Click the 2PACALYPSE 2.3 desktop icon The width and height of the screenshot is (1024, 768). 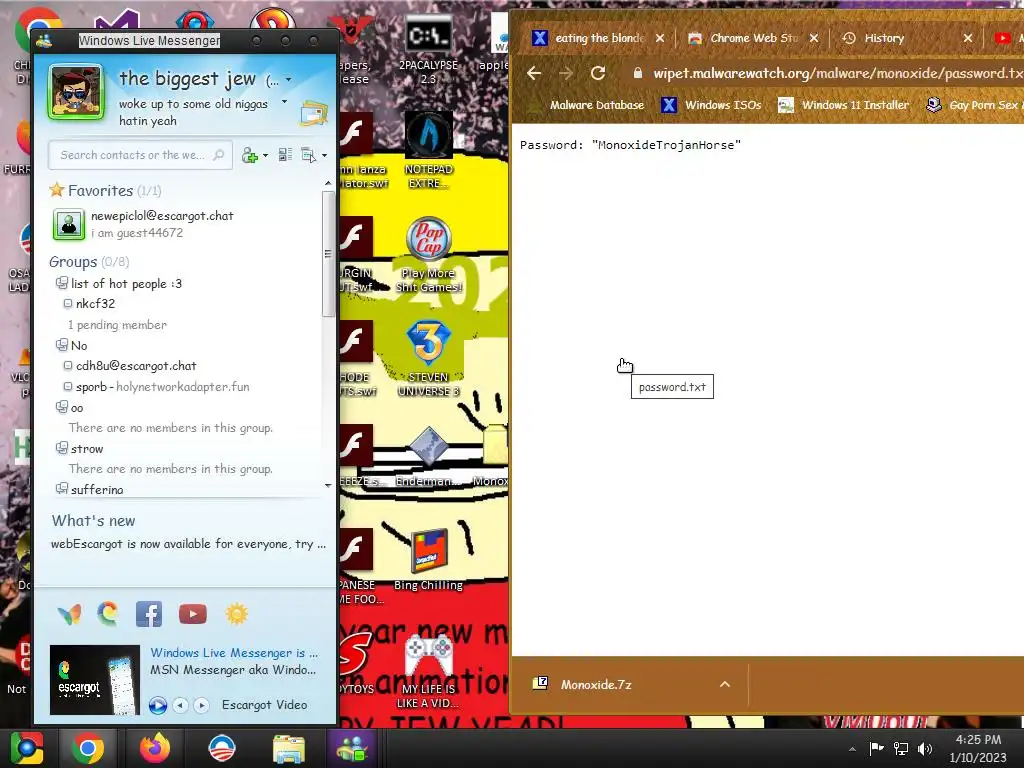pyautogui.click(x=428, y=49)
